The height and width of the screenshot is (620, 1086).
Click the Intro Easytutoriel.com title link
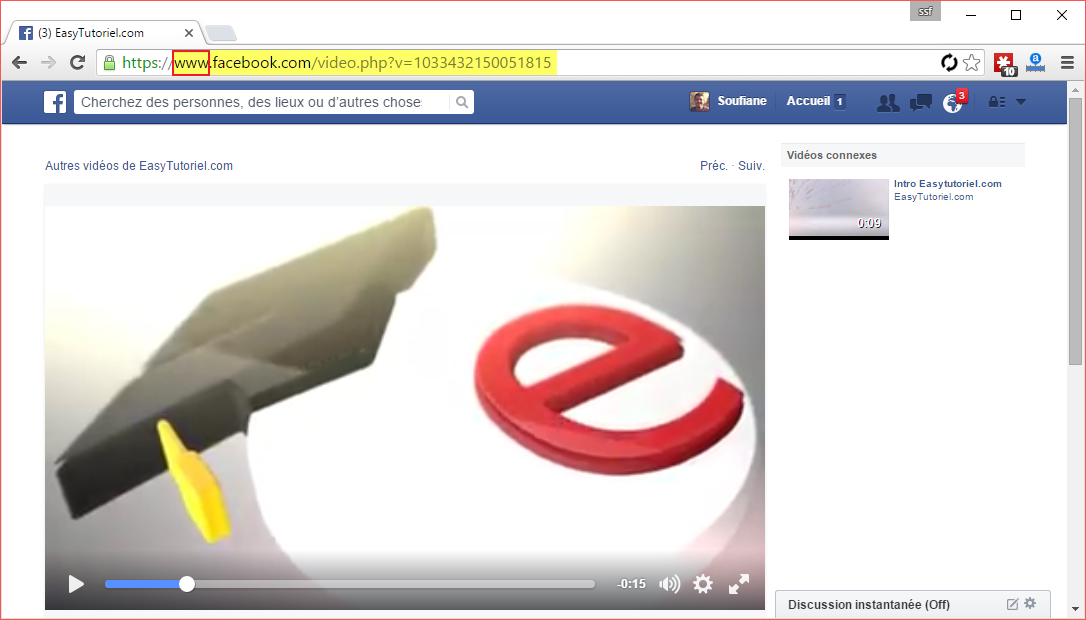point(947,184)
